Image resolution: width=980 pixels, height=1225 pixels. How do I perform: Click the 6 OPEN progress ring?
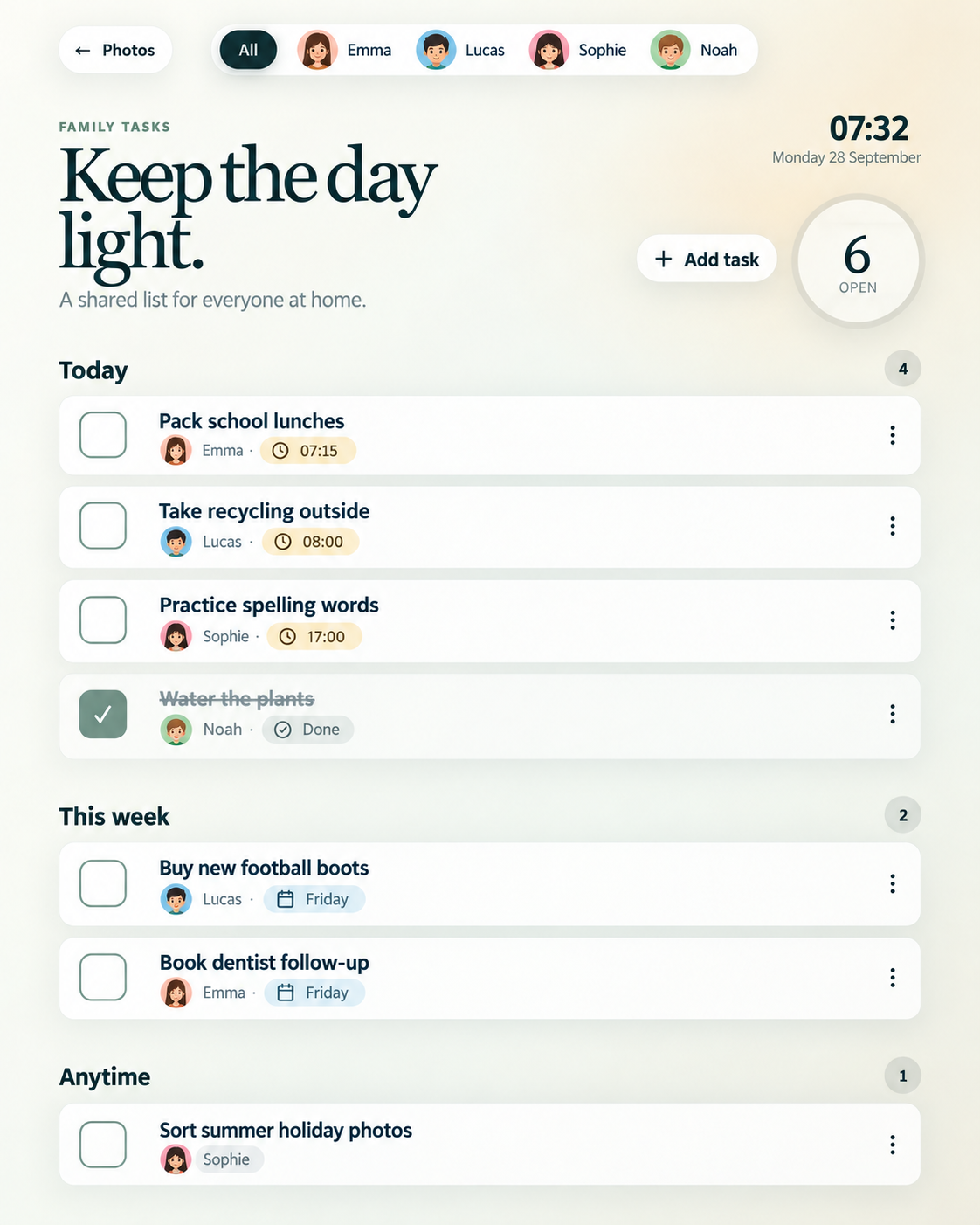tap(858, 261)
